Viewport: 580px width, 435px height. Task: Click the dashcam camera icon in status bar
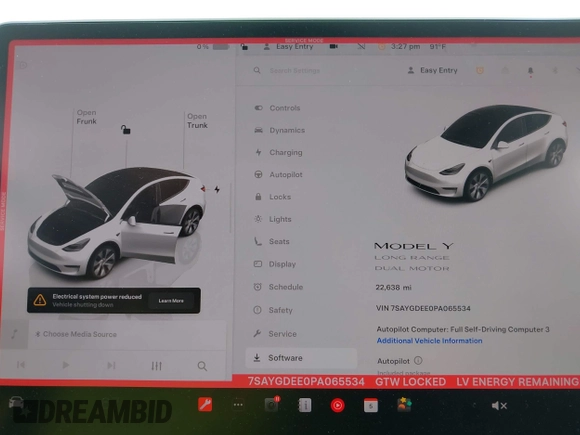tap(334, 47)
